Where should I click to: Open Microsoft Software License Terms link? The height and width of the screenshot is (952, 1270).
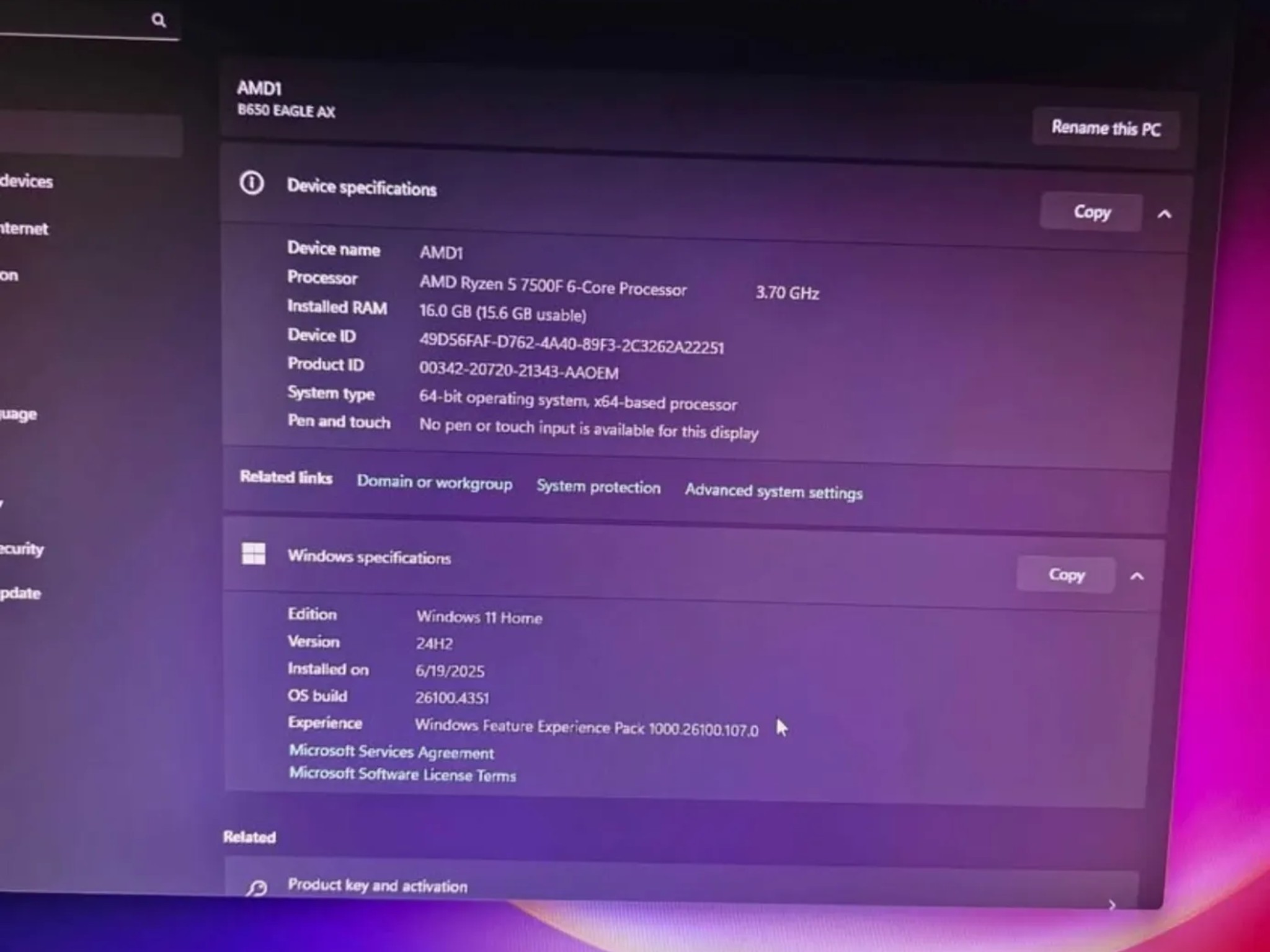click(402, 774)
